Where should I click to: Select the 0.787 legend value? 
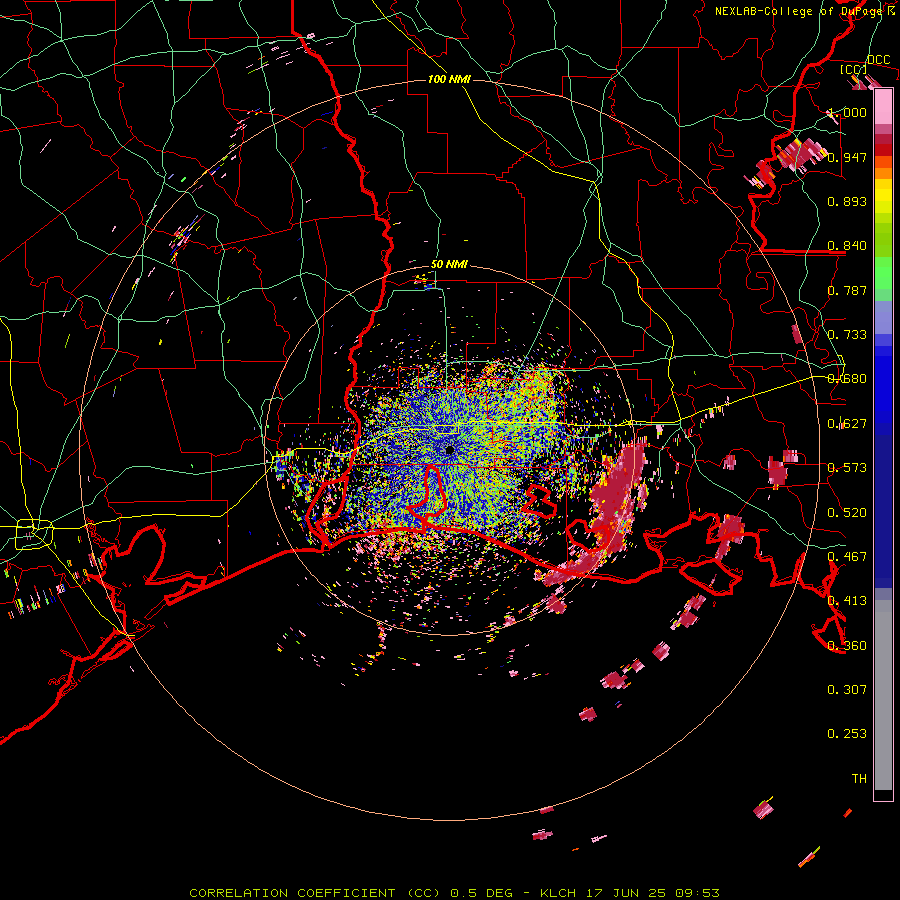click(847, 290)
